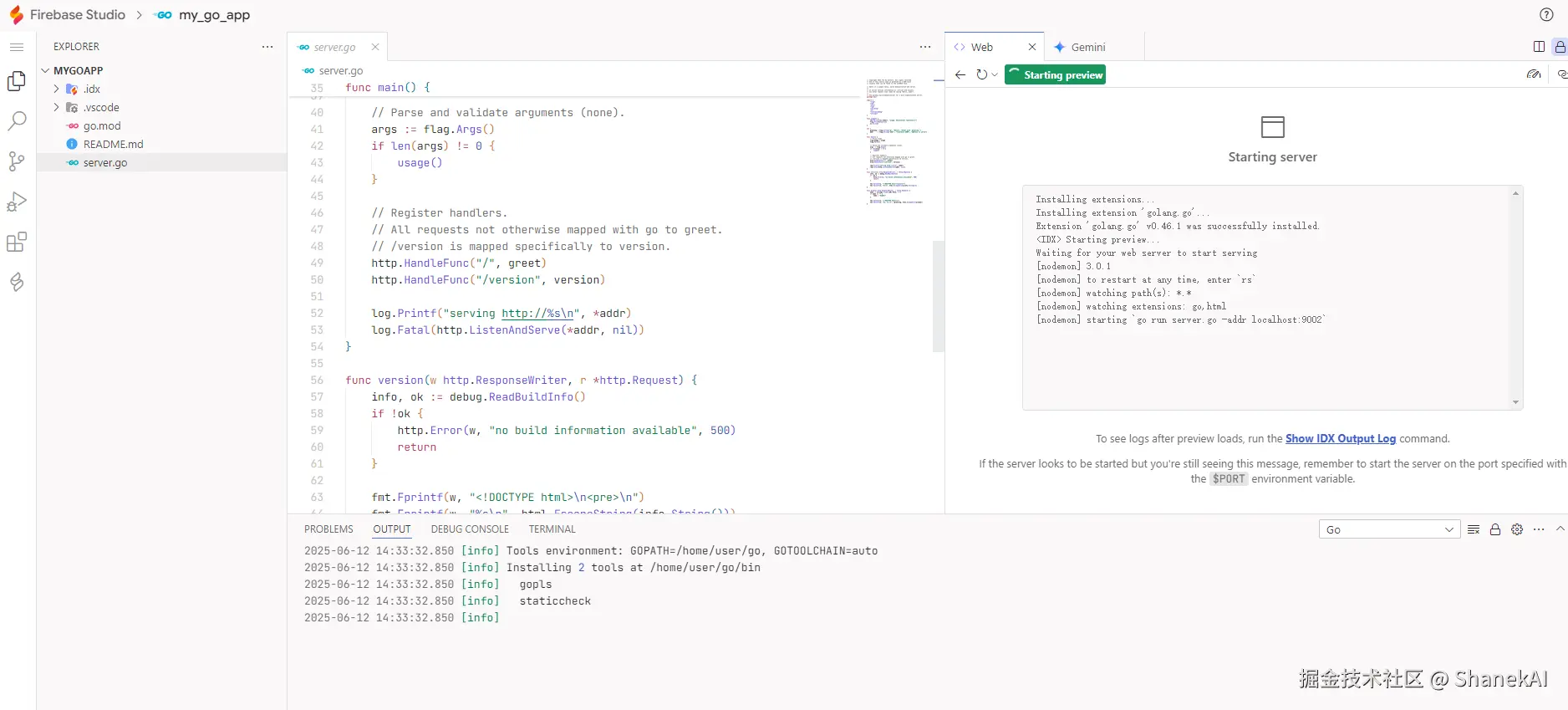Click the Starting preview button

click(x=1056, y=74)
